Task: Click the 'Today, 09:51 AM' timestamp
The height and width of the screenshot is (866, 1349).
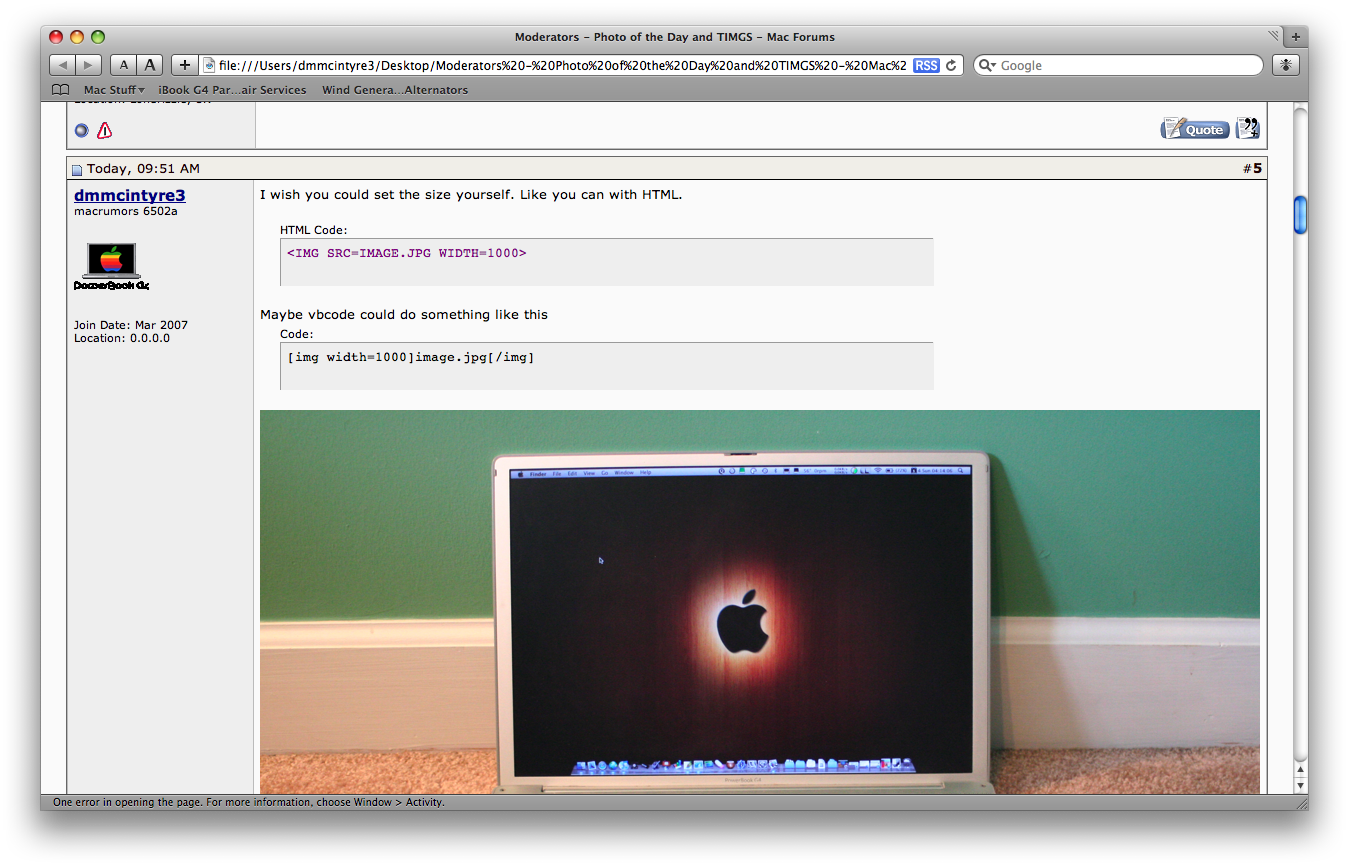Action: tap(143, 169)
